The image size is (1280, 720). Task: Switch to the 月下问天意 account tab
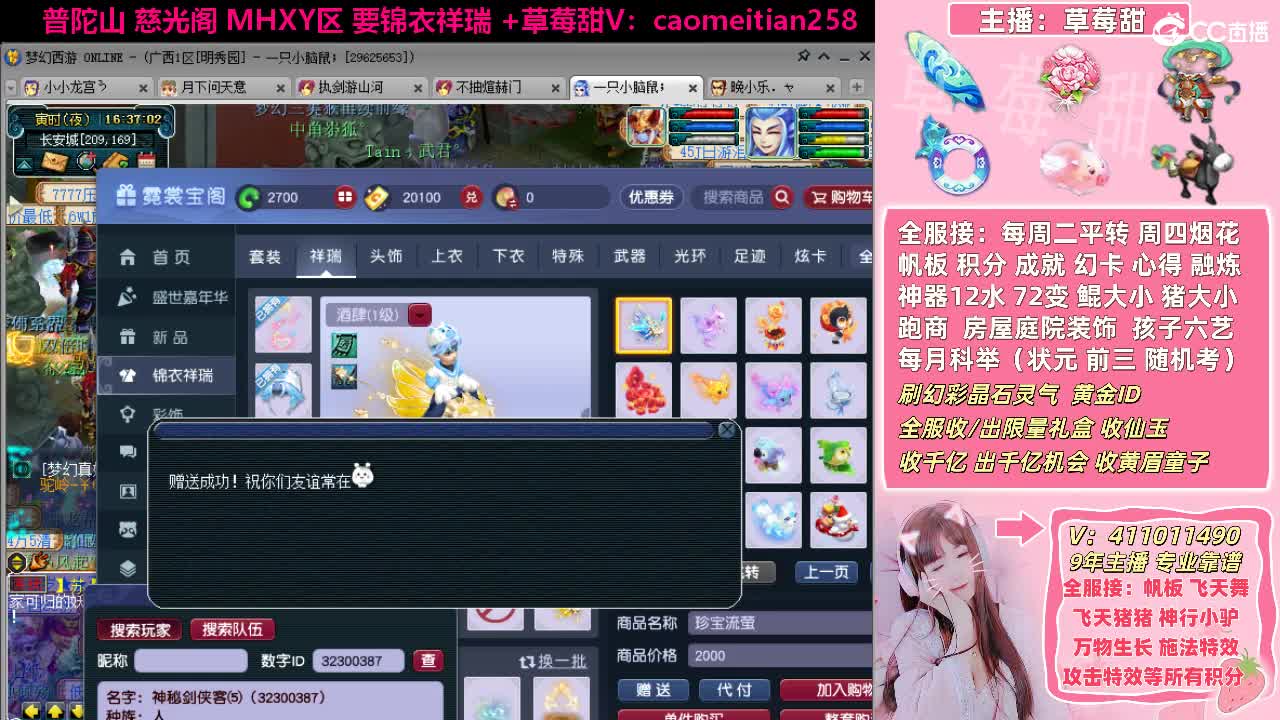pos(224,87)
